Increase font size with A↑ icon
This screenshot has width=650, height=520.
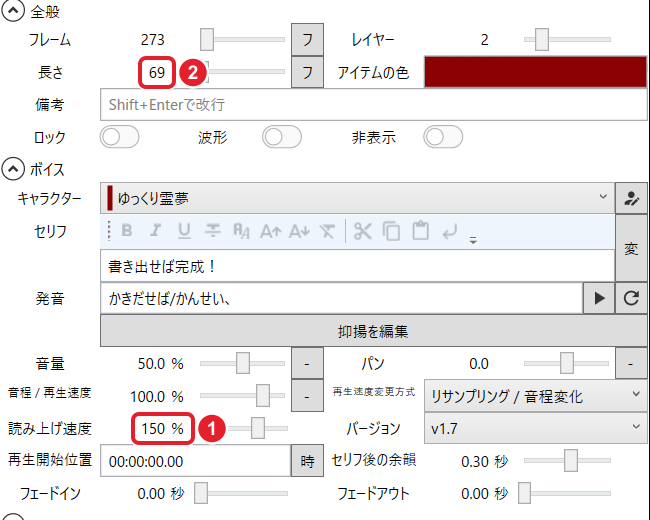271,231
